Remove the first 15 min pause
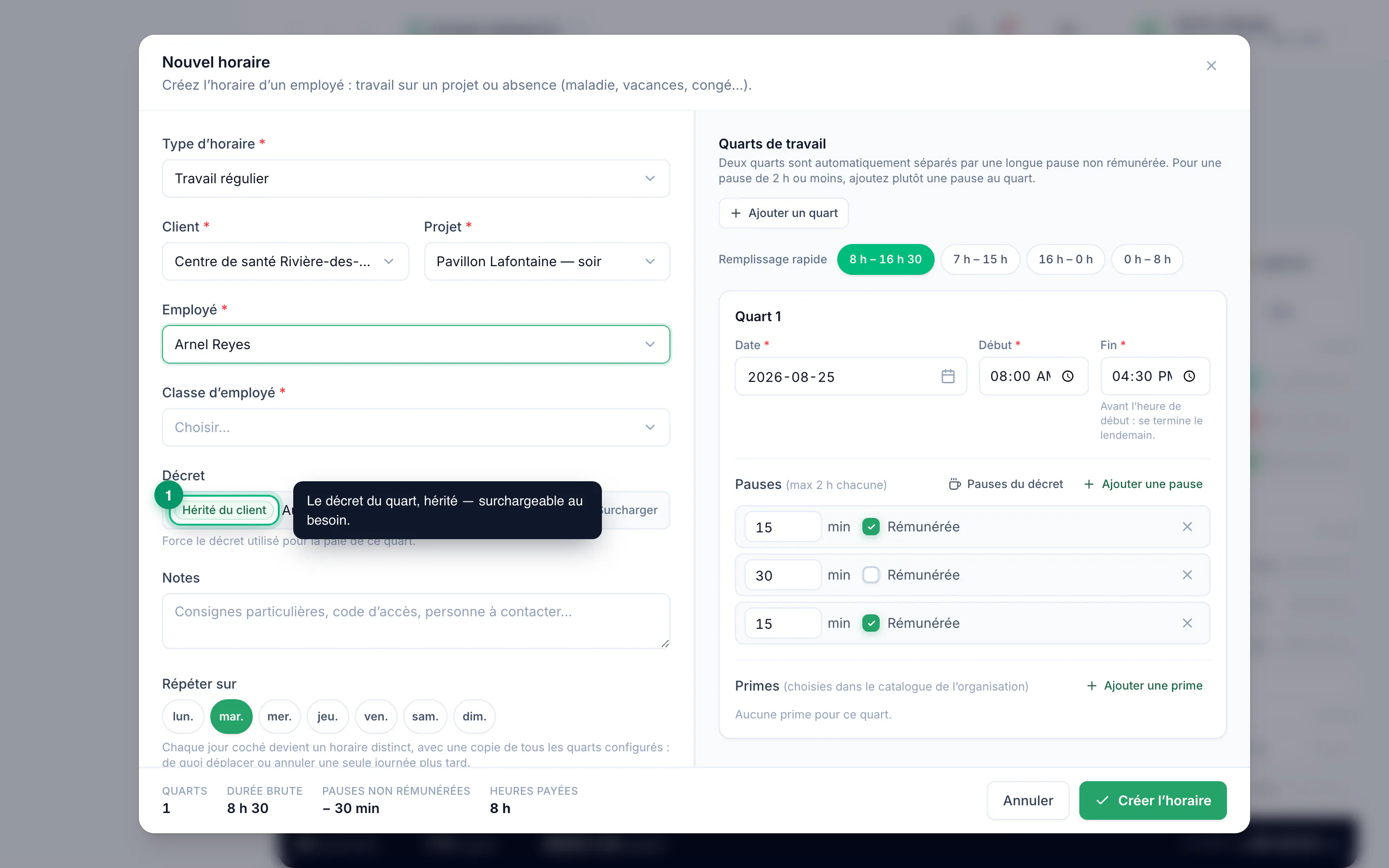Viewport: 1389px width, 868px height. click(1187, 527)
